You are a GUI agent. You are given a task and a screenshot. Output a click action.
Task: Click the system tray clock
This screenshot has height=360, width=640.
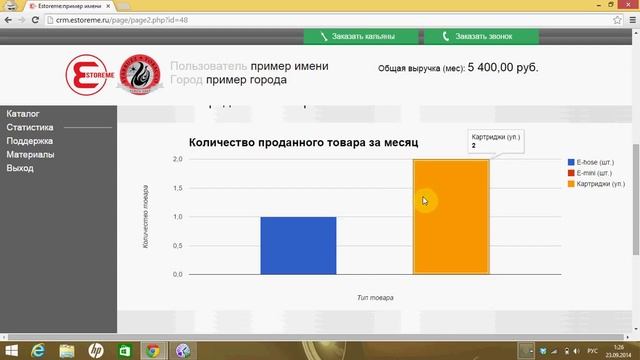618,351
